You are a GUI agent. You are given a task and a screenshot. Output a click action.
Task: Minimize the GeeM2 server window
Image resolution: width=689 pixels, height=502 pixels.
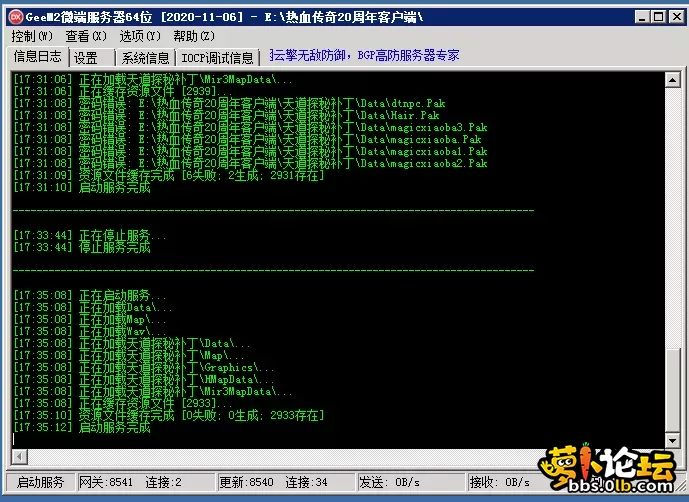[642, 17]
